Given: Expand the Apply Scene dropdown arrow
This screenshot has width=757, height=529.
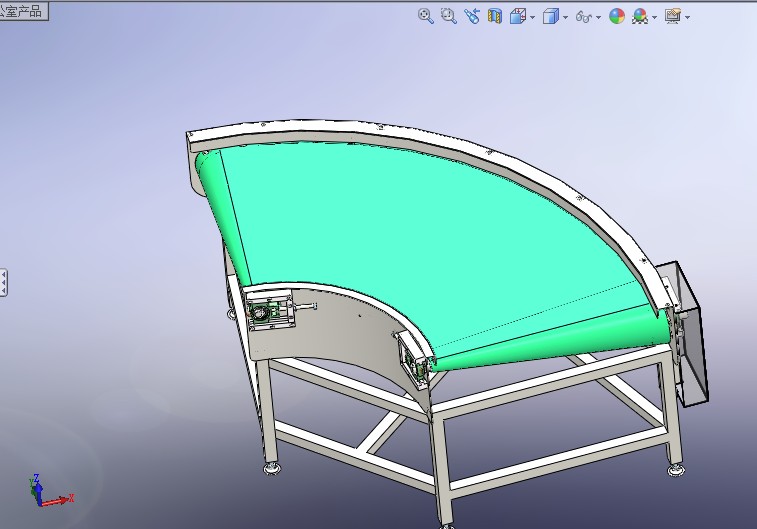Looking at the screenshot, I should click(x=655, y=17).
